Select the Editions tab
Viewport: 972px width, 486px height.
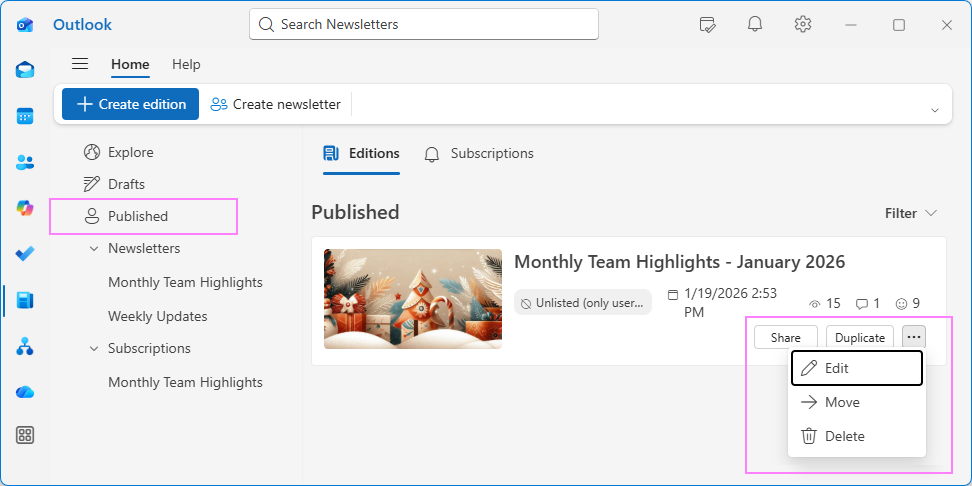click(x=361, y=154)
